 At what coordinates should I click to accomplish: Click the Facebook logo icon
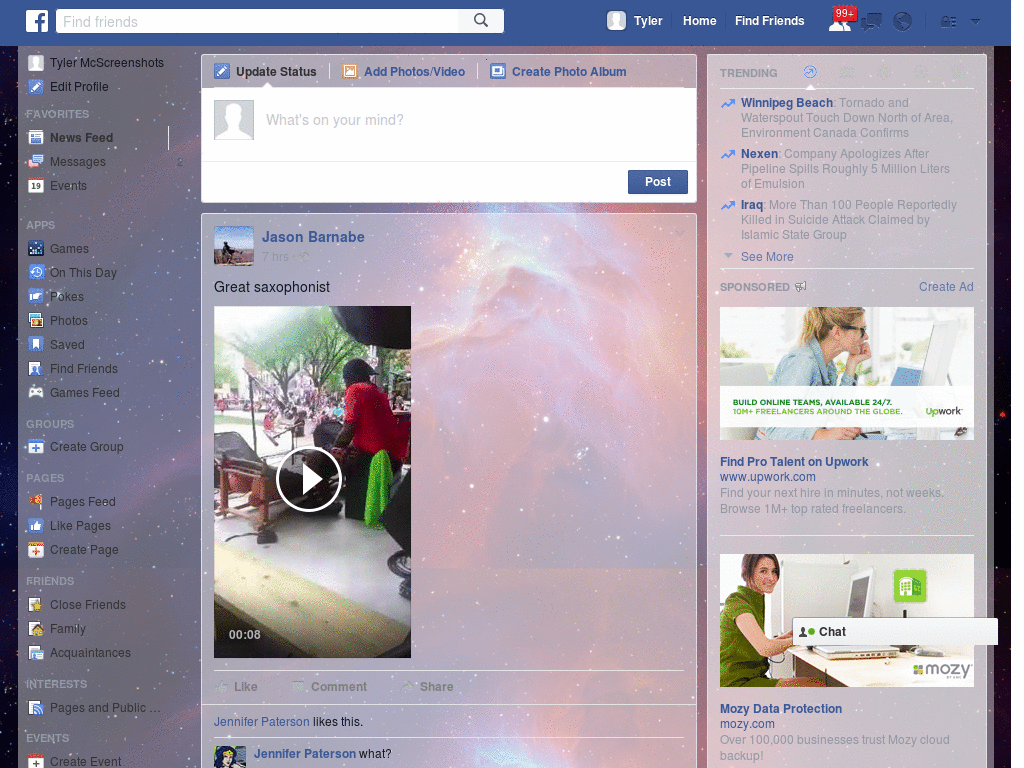[37, 21]
